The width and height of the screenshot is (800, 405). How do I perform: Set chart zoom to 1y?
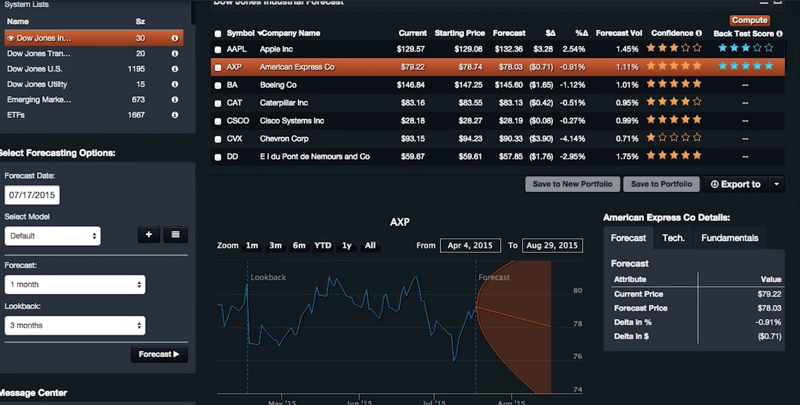tap(347, 245)
